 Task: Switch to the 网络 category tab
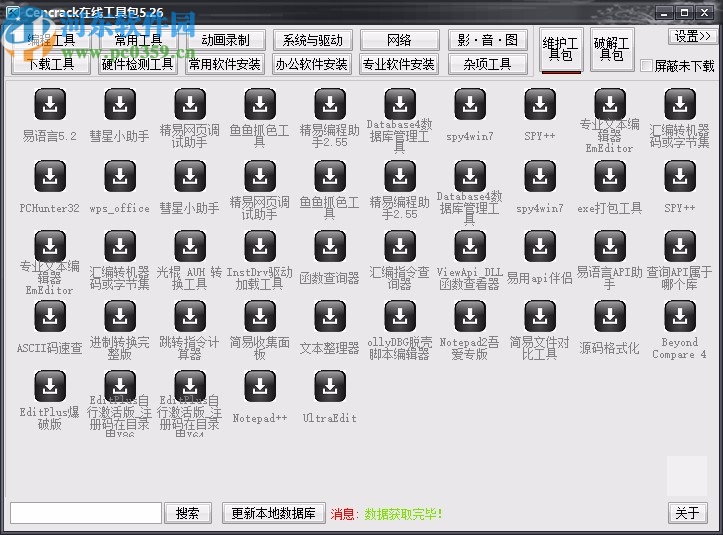tap(399, 40)
